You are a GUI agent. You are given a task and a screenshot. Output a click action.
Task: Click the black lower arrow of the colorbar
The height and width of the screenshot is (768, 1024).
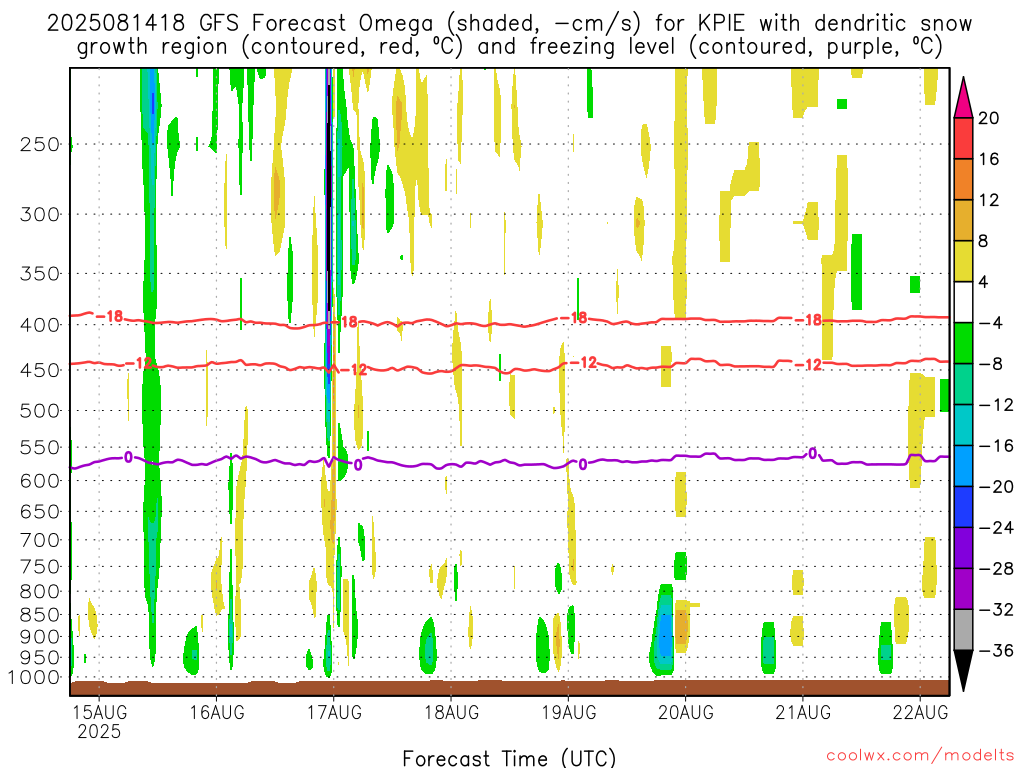pos(963,671)
